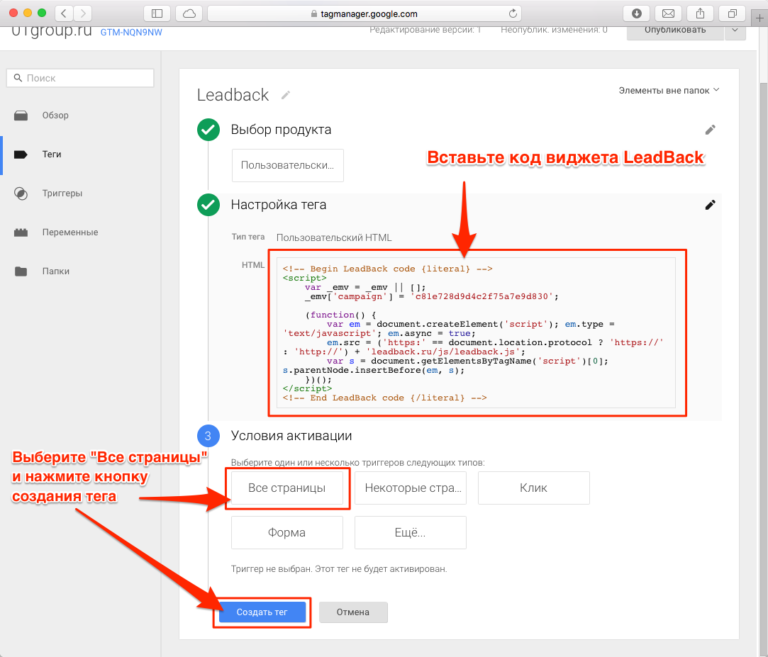Open Папки in the sidebar
The image size is (768, 657).
click(55, 271)
